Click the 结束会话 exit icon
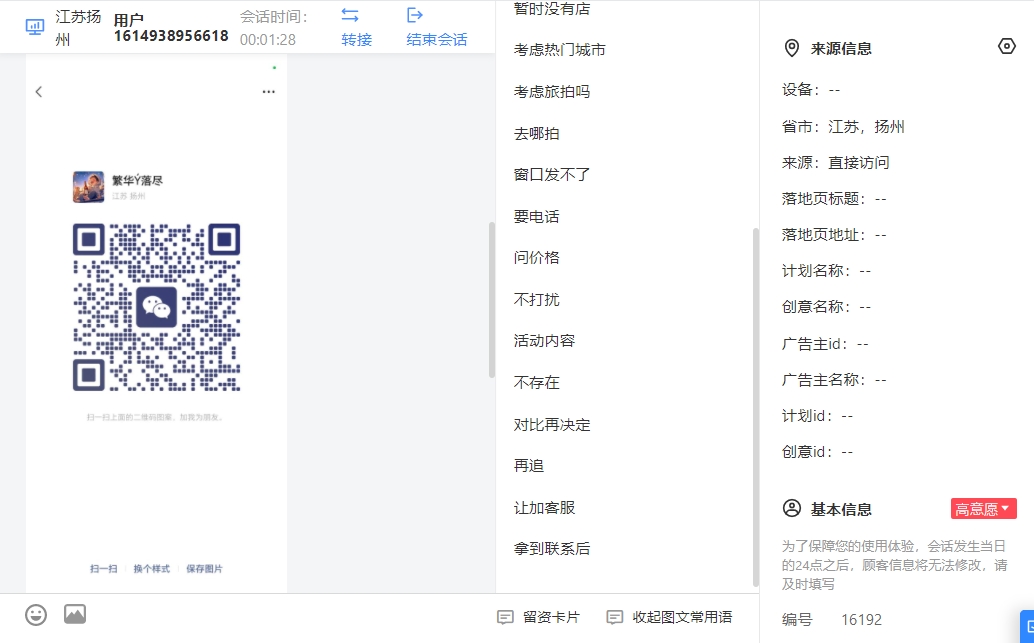Screen dimensions: 1034x643 415,15
